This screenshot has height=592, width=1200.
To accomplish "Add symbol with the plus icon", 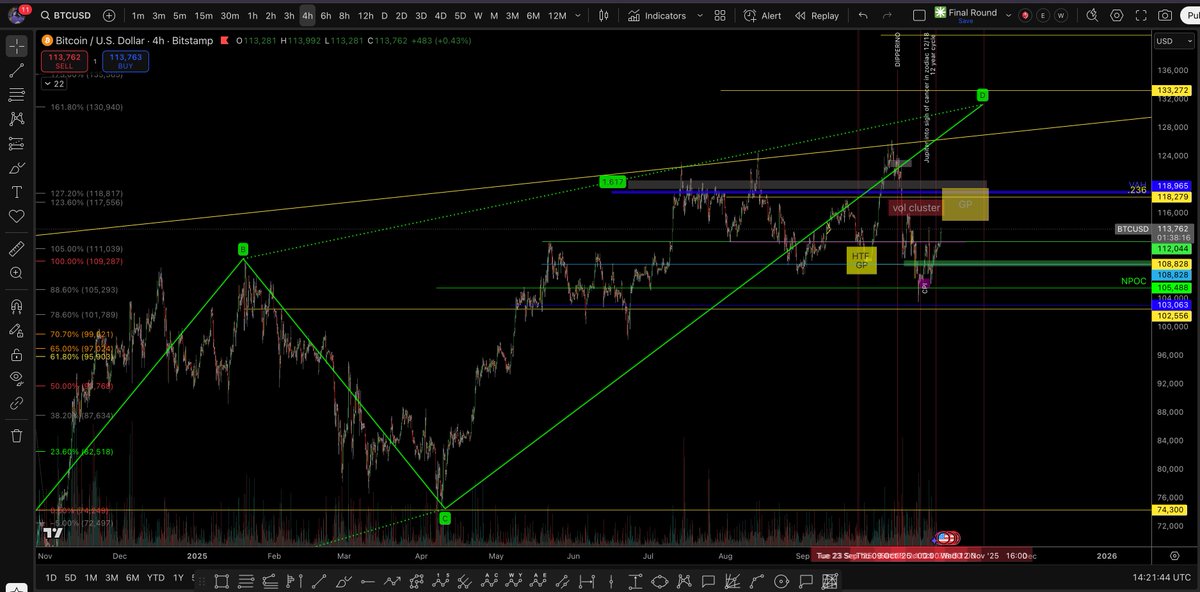I will pyautogui.click(x=108, y=16).
